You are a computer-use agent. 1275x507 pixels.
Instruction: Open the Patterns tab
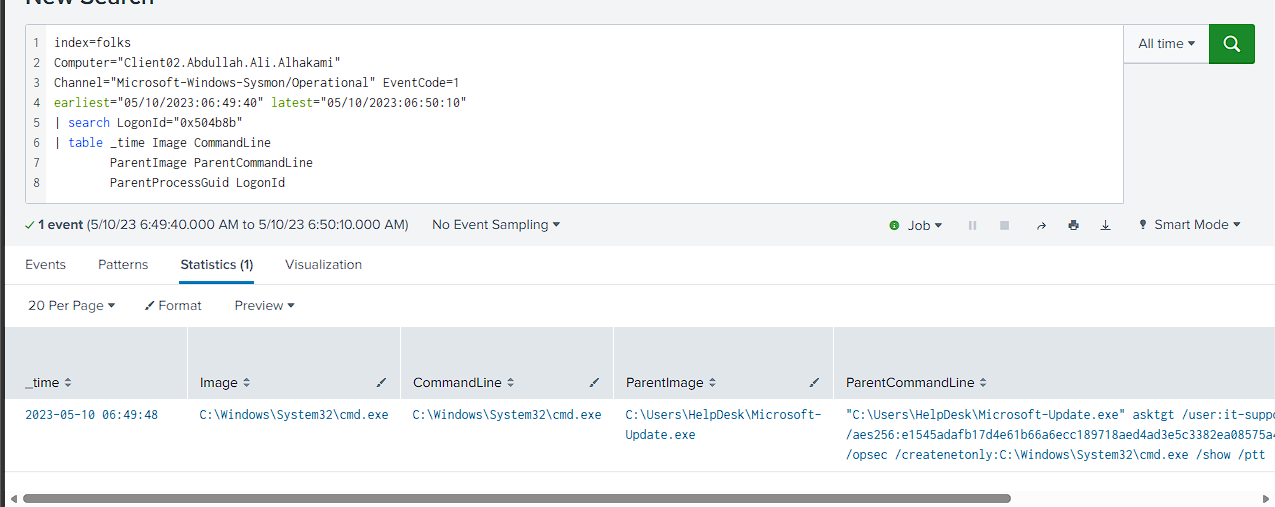point(123,265)
